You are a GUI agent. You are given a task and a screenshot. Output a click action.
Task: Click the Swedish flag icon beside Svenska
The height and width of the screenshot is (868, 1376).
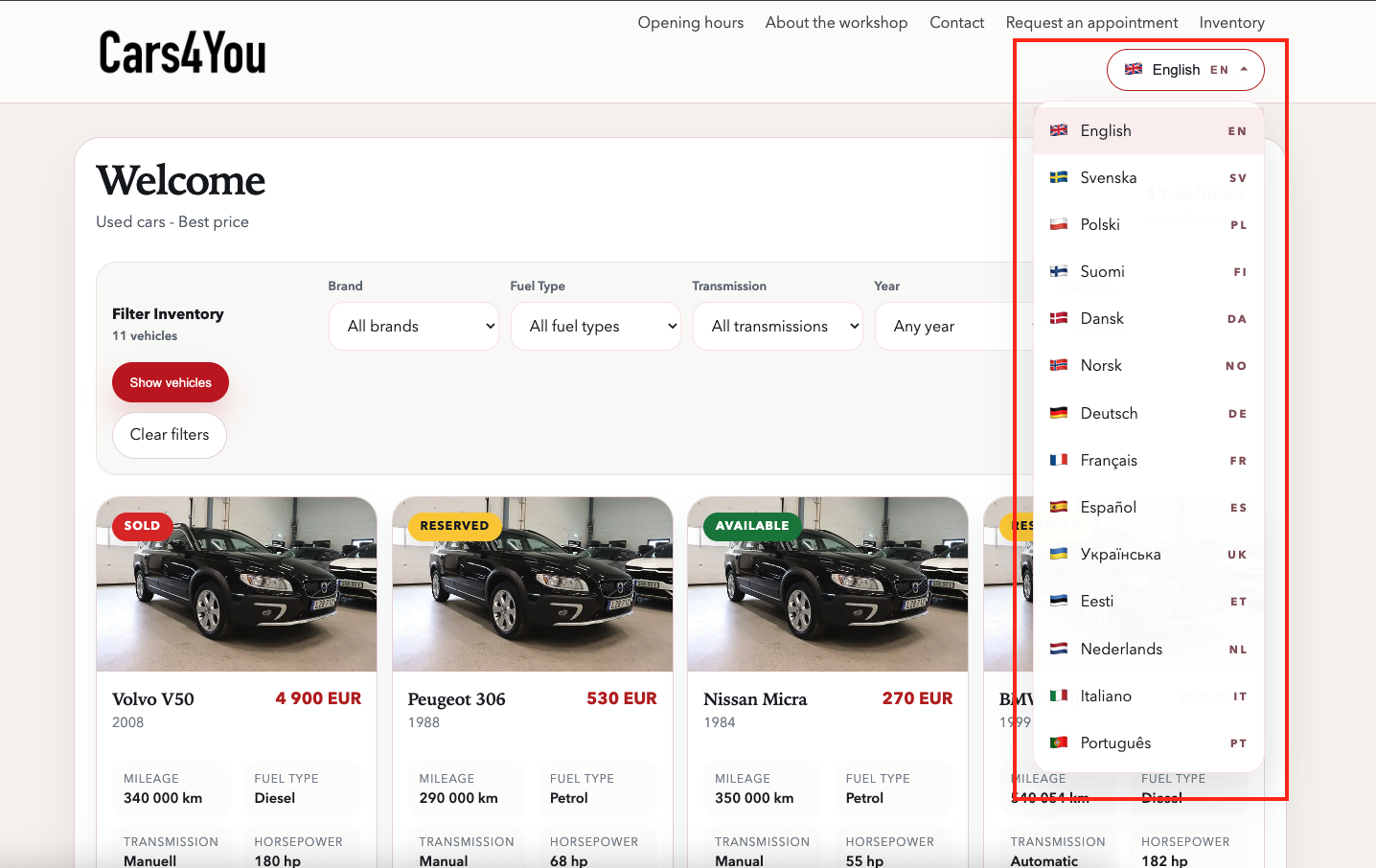pos(1059,177)
